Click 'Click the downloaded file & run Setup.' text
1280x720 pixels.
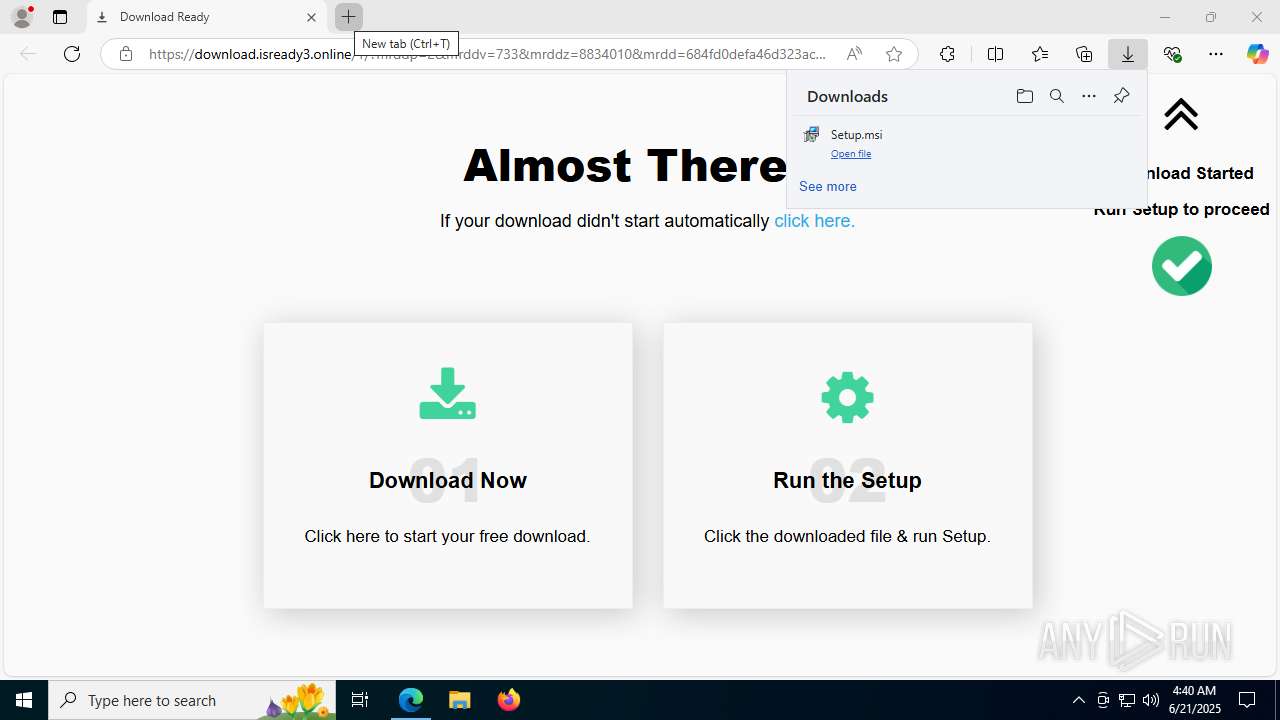click(847, 536)
